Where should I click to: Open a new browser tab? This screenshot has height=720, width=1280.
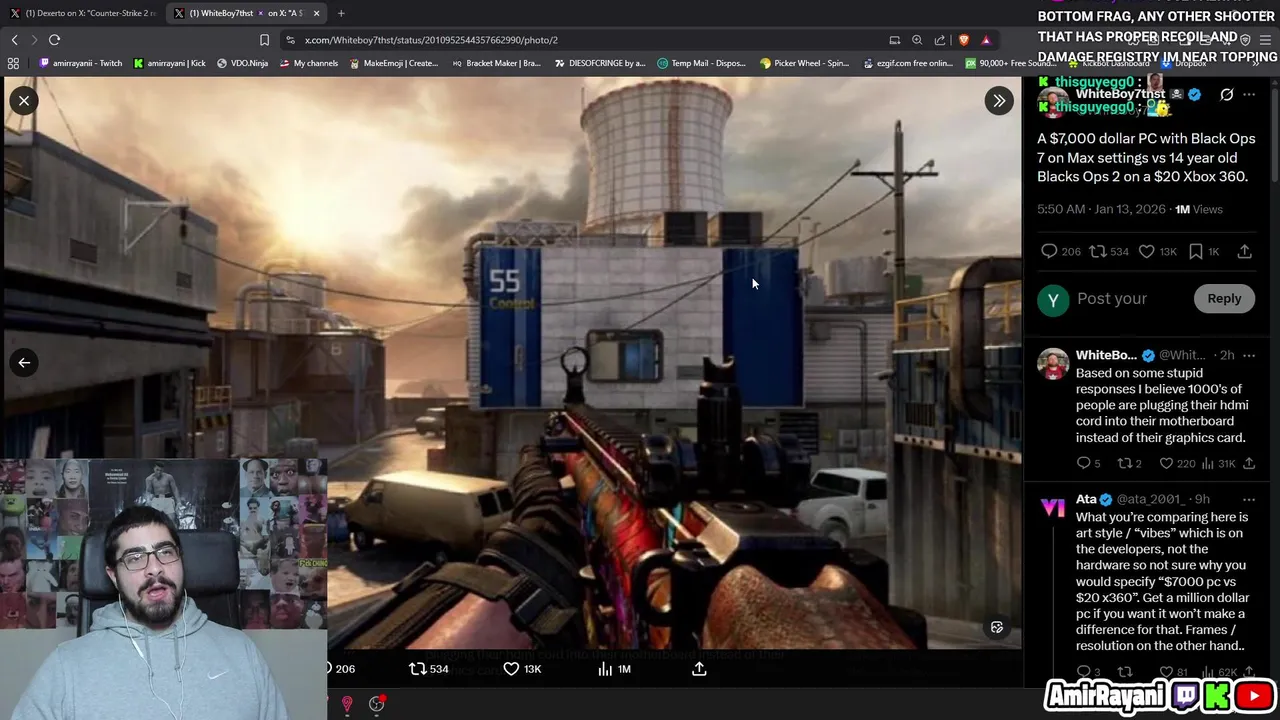pyautogui.click(x=341, y=13)
